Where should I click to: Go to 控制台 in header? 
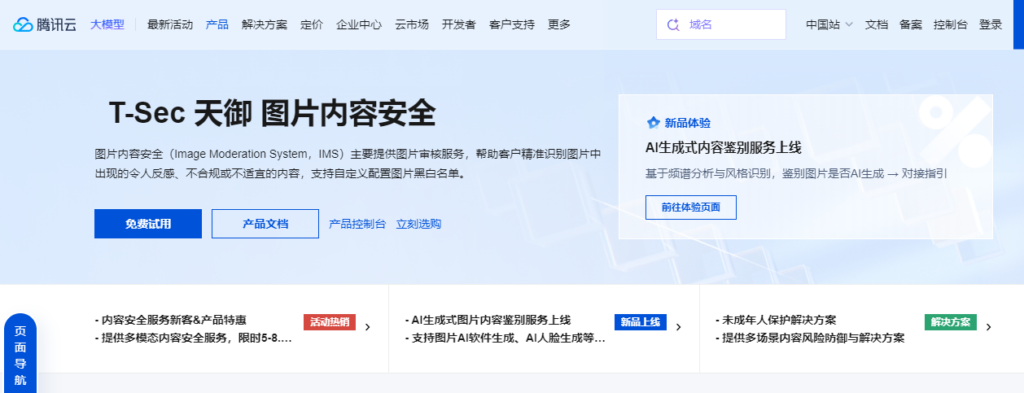pyautogui.click(x=950, y=25)
